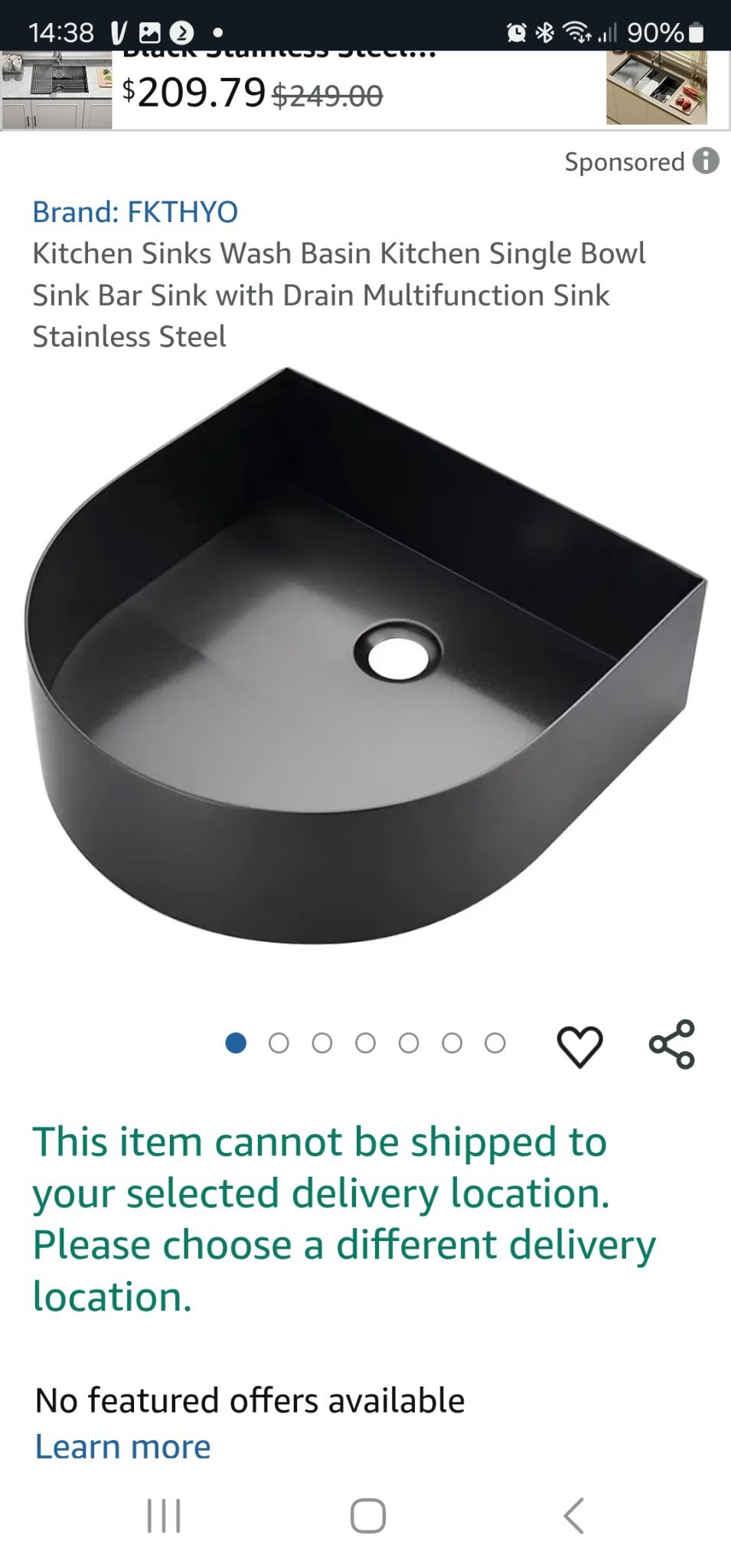The height and width of the screenshot is (1568, 731).
Task: Select first image carousel dot
Action: coord(236,1043)
